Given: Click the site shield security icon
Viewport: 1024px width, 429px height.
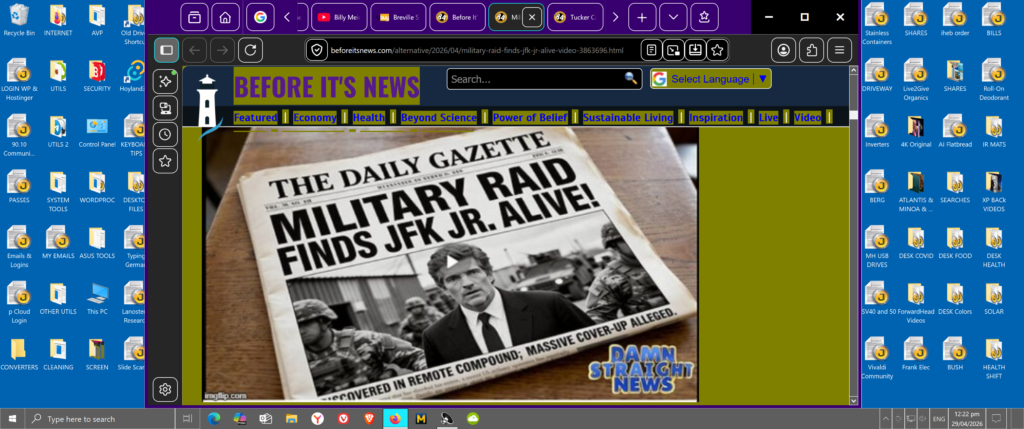Looking at the screenshot, I should 317,50.
